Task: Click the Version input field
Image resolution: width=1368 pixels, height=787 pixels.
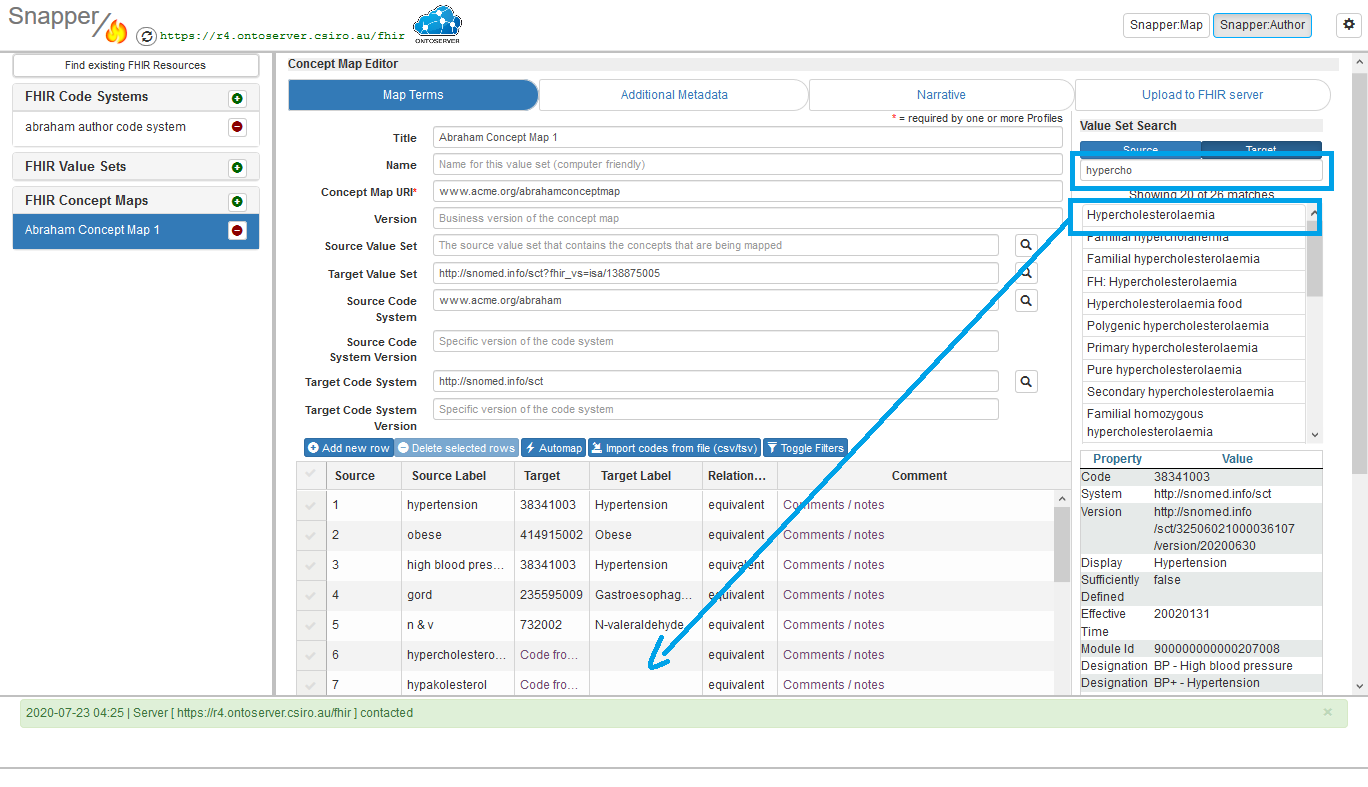Action: [748, 218]
